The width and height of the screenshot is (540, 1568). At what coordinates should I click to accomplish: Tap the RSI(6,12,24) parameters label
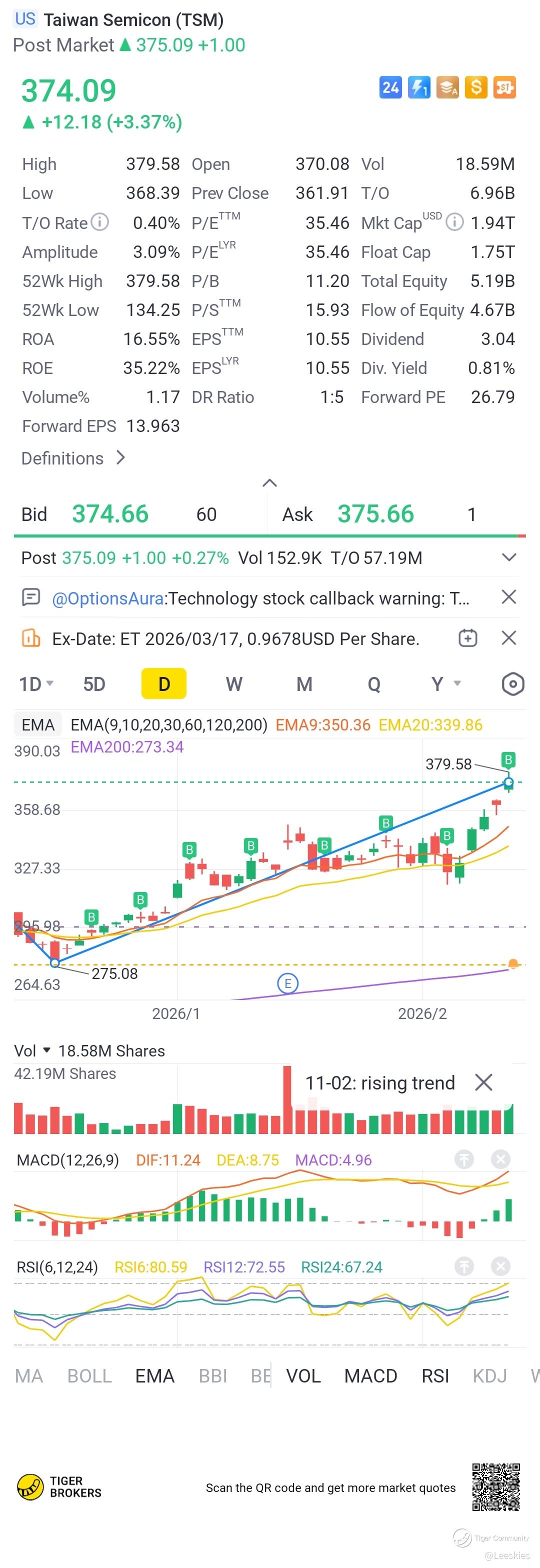(57, 1267)
